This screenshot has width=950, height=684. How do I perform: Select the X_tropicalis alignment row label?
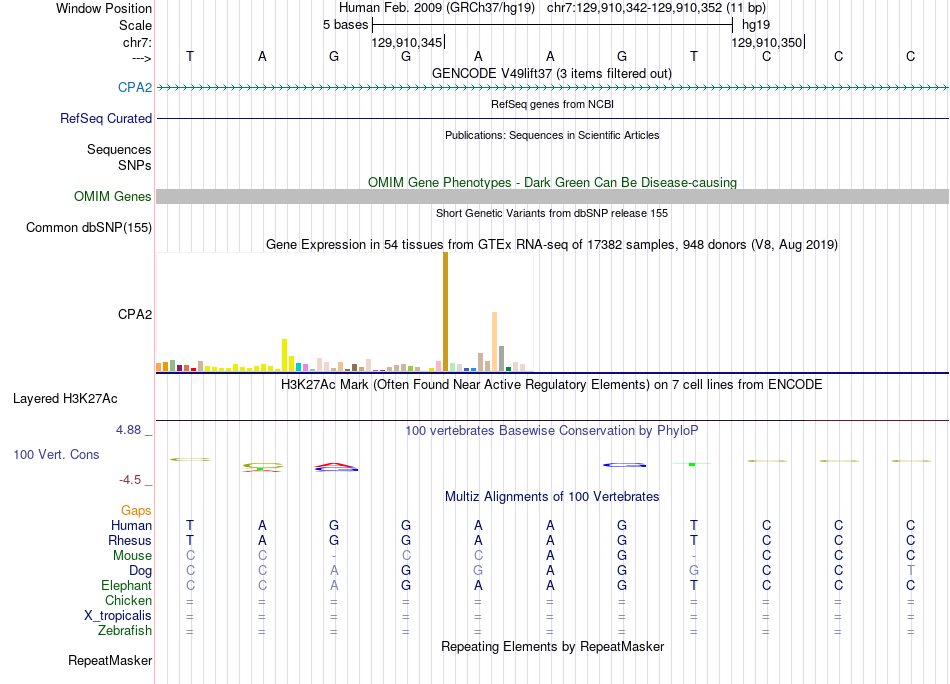pos(118,616)
